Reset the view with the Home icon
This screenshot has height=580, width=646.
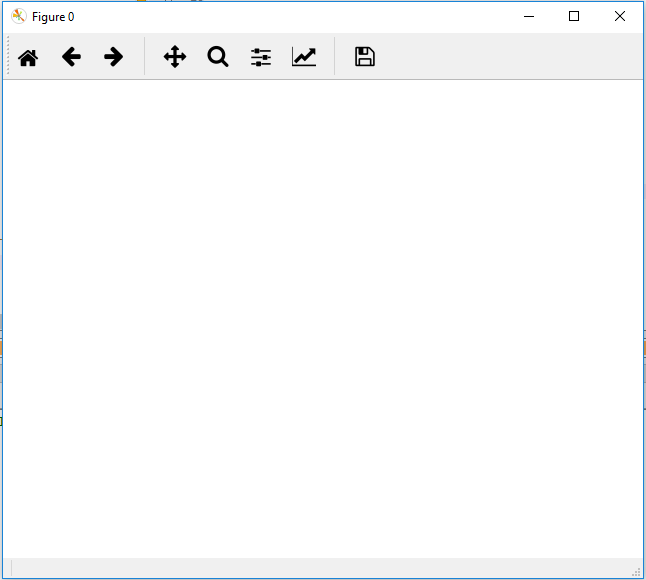[x=28, y=57]
